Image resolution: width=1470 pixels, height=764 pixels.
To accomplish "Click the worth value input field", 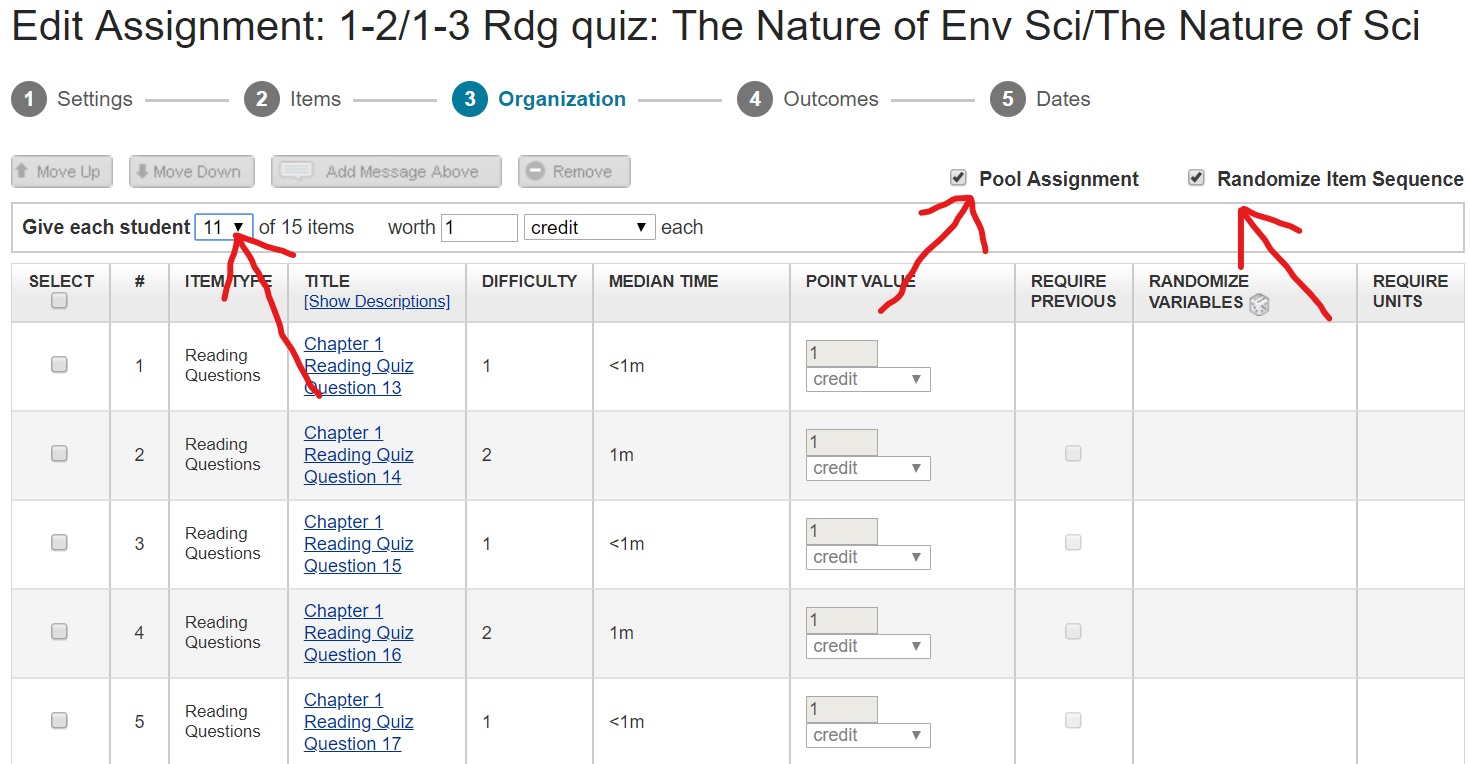I will [x=479, y=228].
